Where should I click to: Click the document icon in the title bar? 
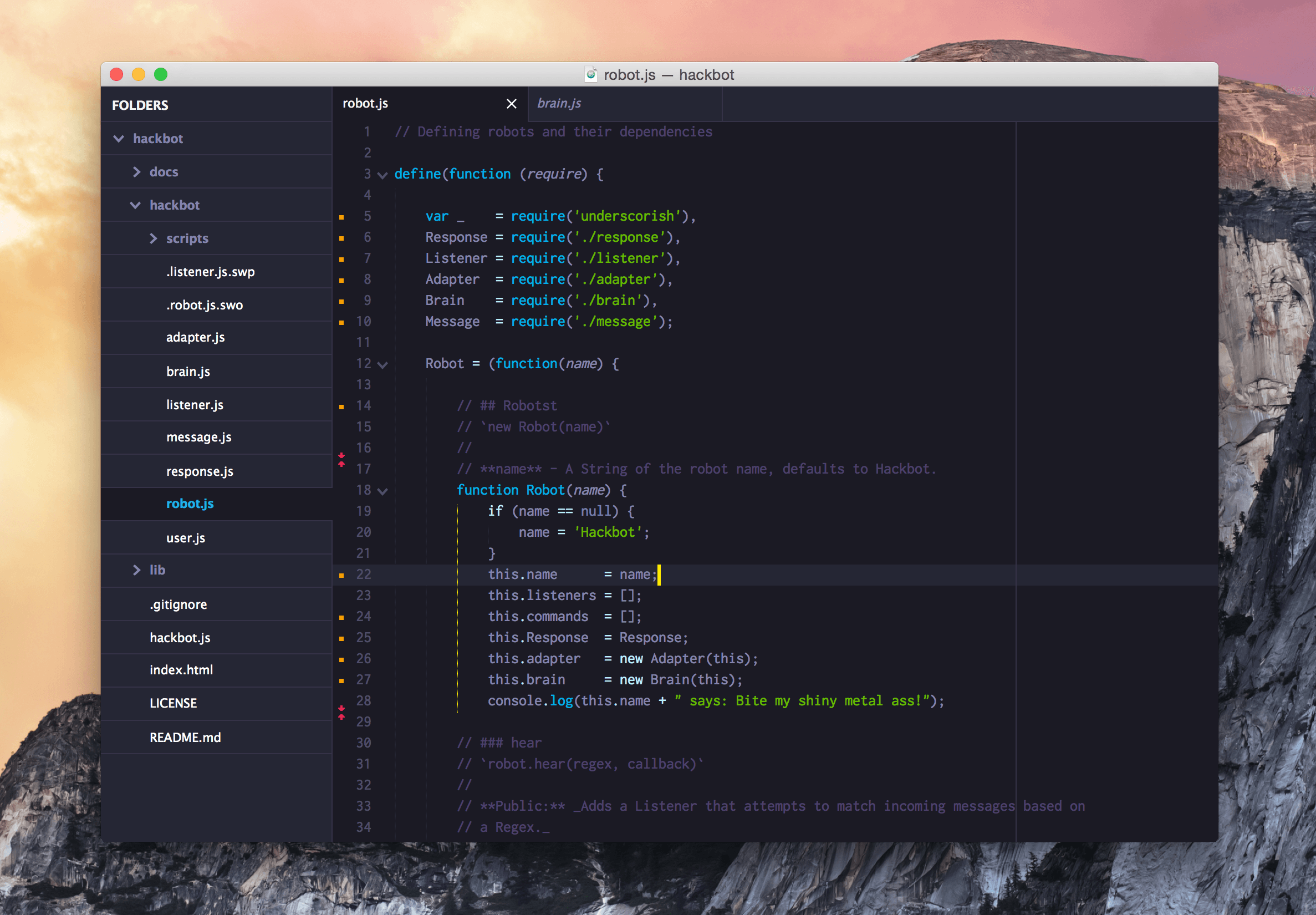[591, 74]
